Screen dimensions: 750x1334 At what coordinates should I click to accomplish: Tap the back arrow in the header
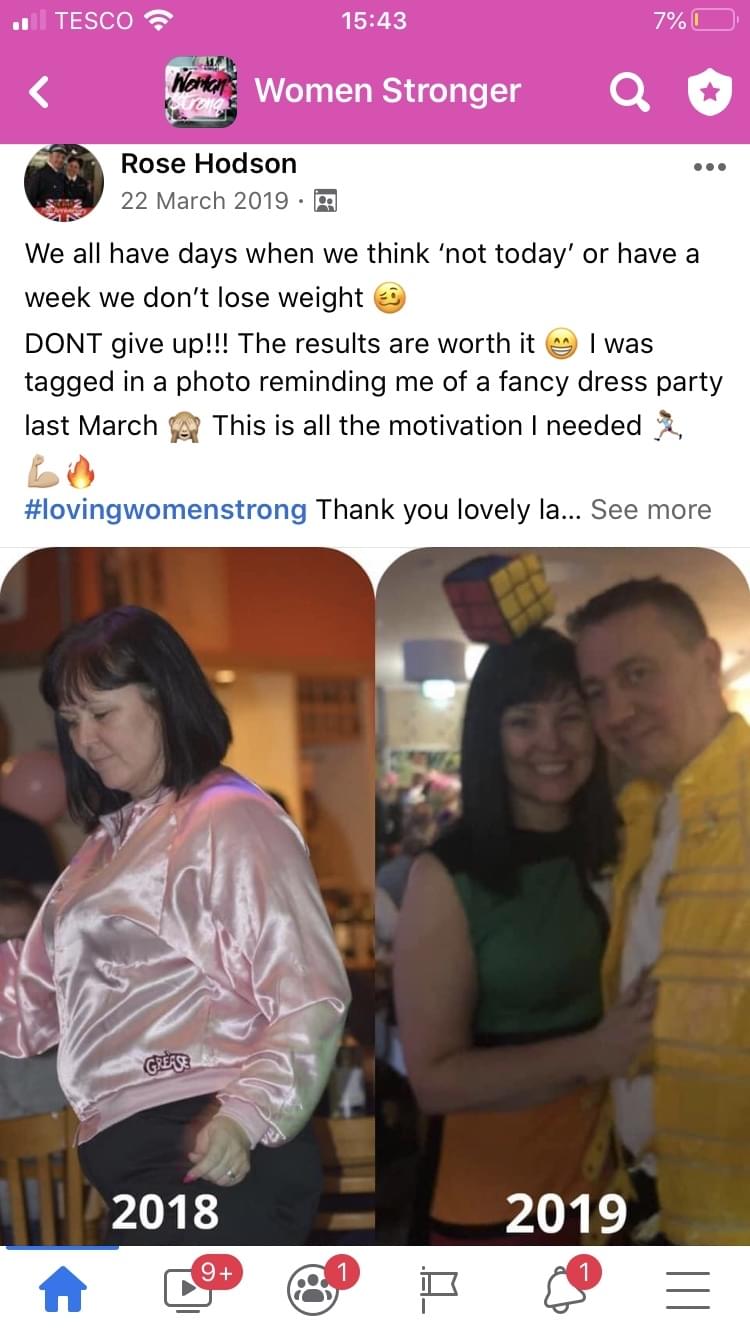38,92
